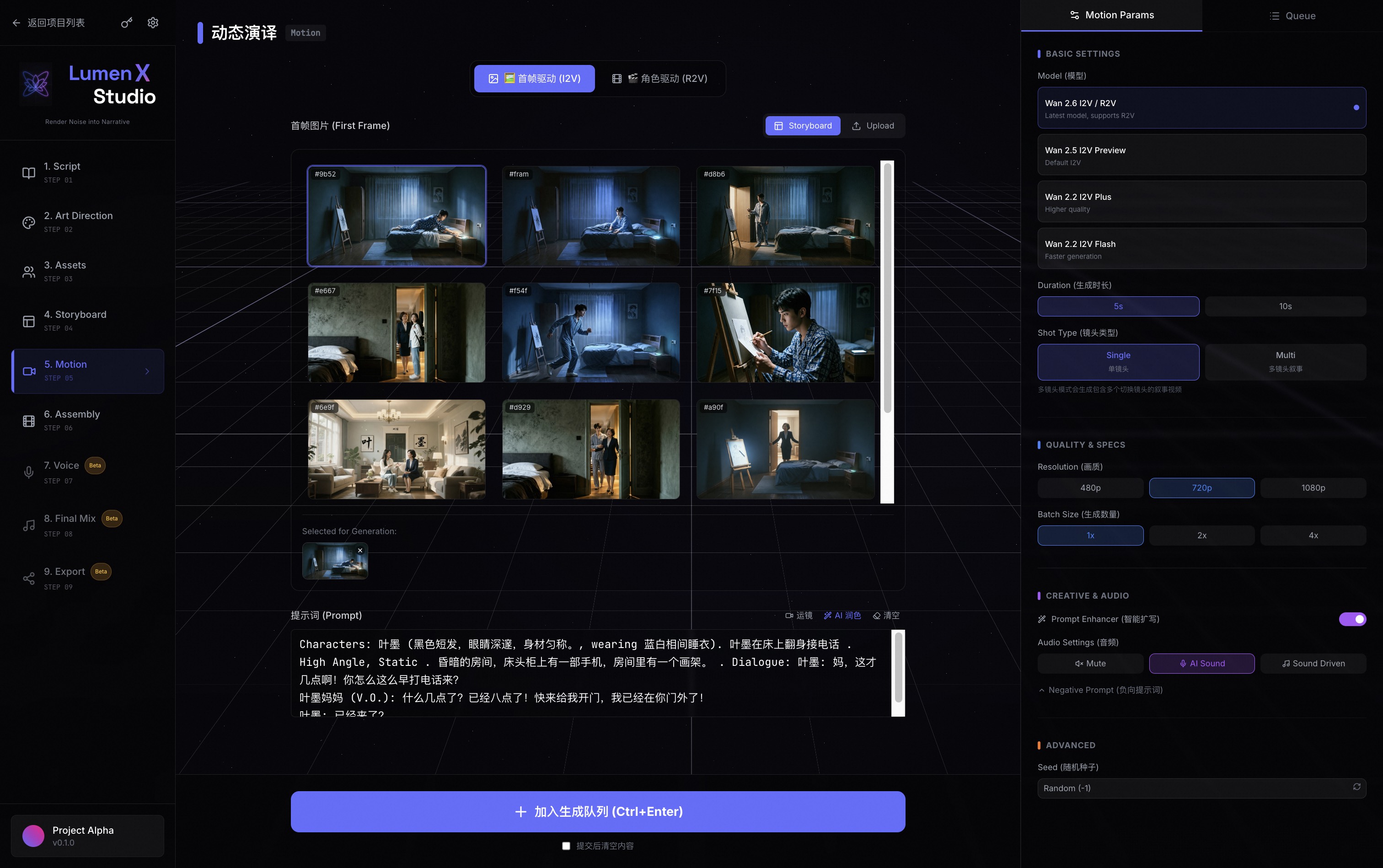Image resolution: width=1383 pixels, height=868 pixels.
Task: Click the palette icon for Art Direction
Action: (29, 222)
